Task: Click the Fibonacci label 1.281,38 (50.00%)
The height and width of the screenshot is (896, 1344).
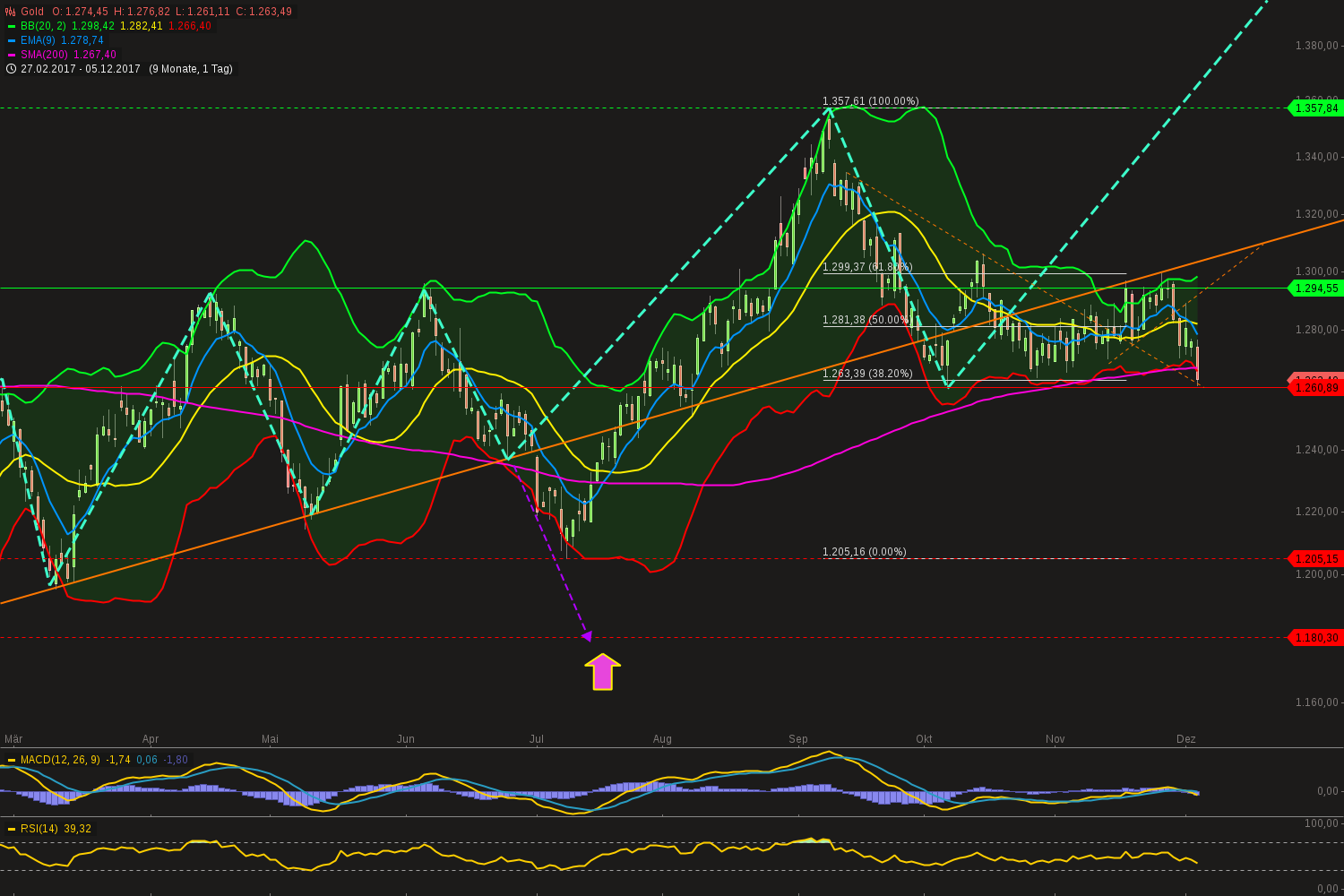Action: 867,320
